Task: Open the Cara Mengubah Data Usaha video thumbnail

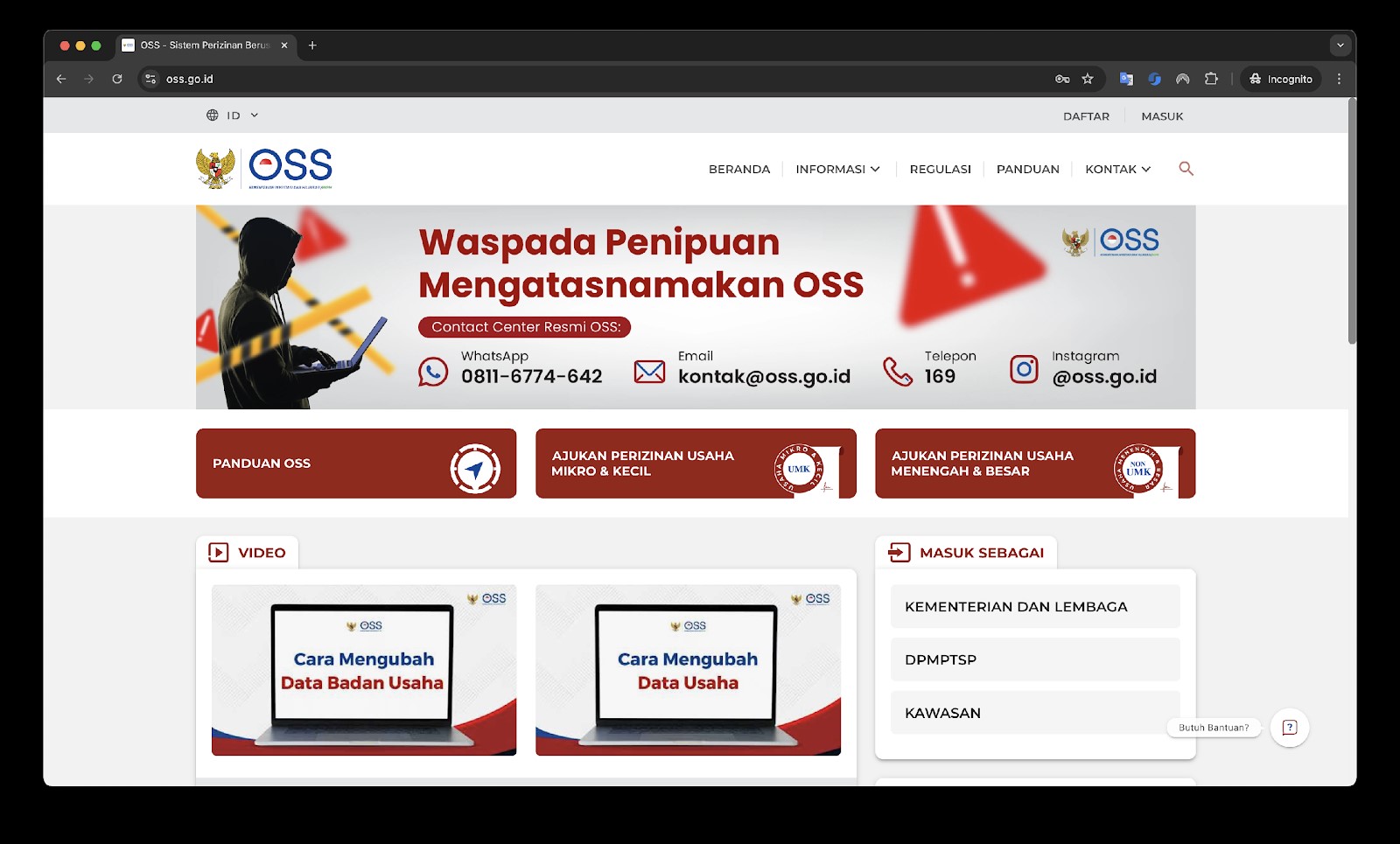Action: pos(688,670)
